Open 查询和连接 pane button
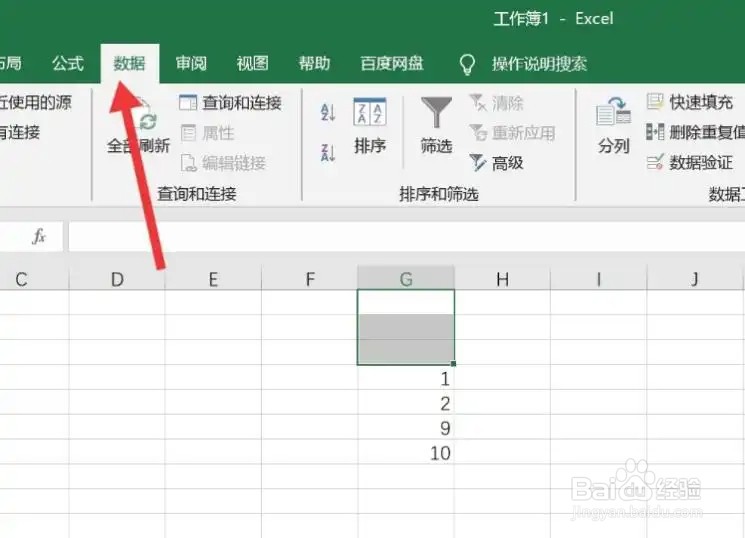745x538 pixels. point(230,103)
